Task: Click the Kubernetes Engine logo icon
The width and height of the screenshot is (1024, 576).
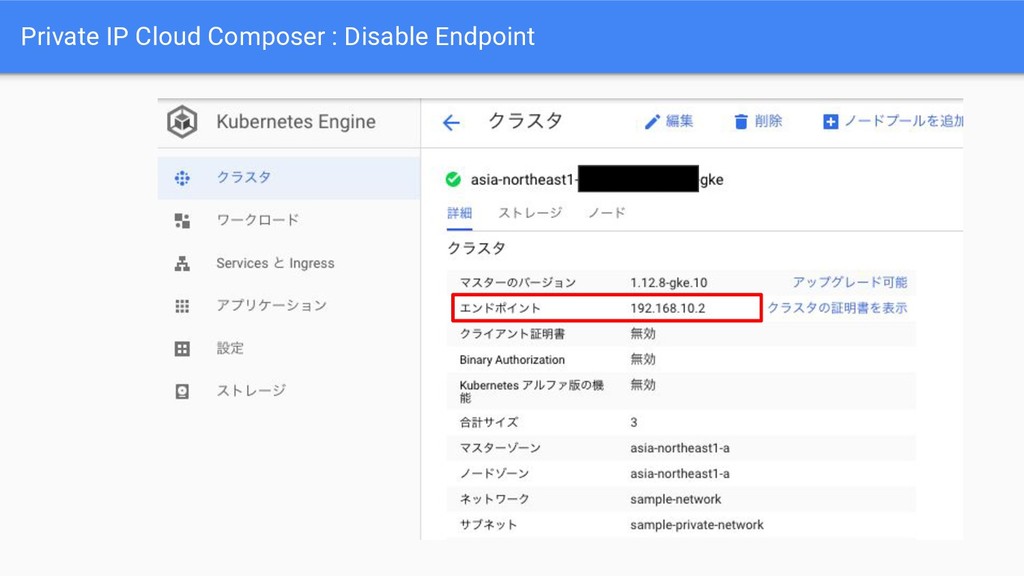Action: point(182,123)
